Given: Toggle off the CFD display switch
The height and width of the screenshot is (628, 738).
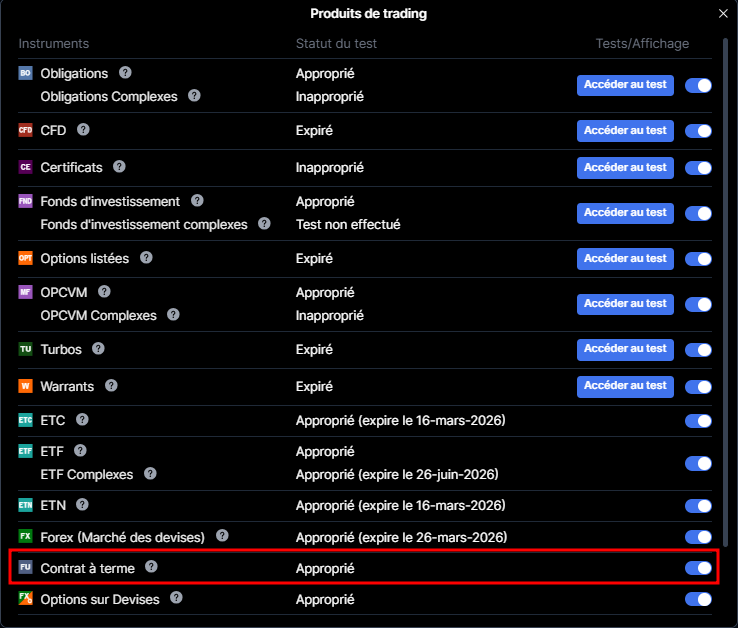Looking at the screenshot, I should click(x=698, y=131).
